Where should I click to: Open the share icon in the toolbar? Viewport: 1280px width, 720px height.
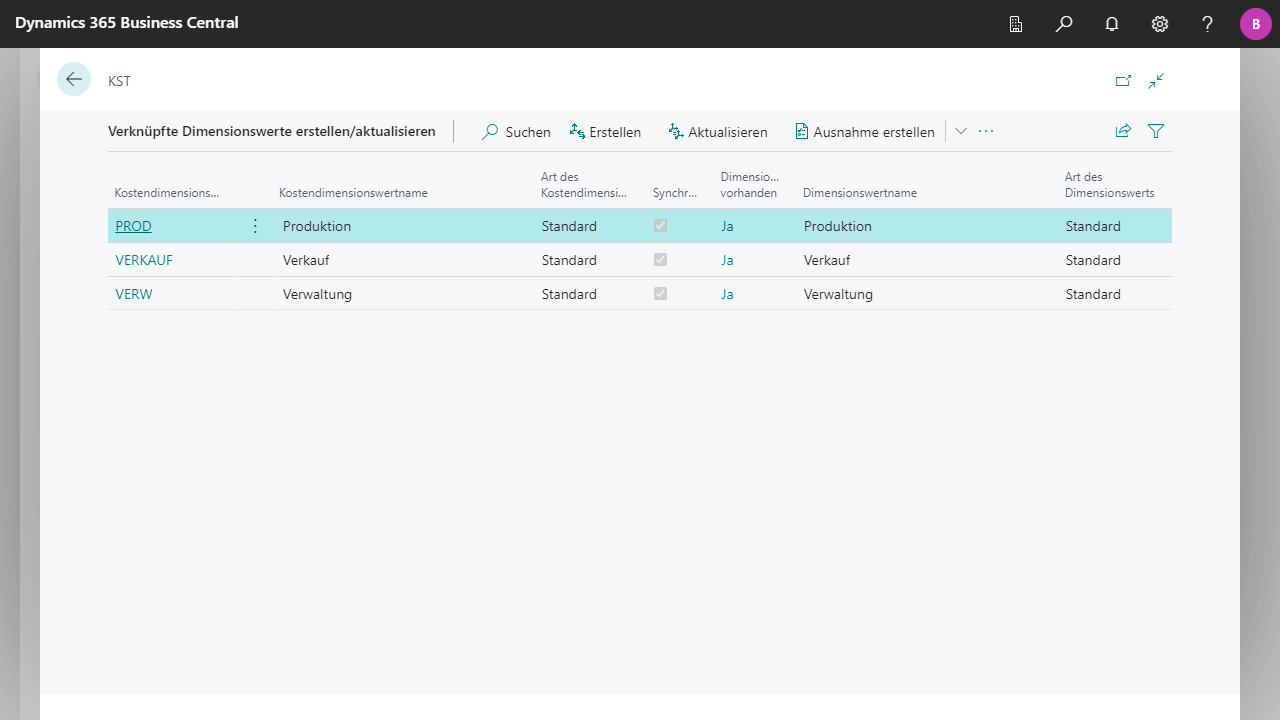1123,131
